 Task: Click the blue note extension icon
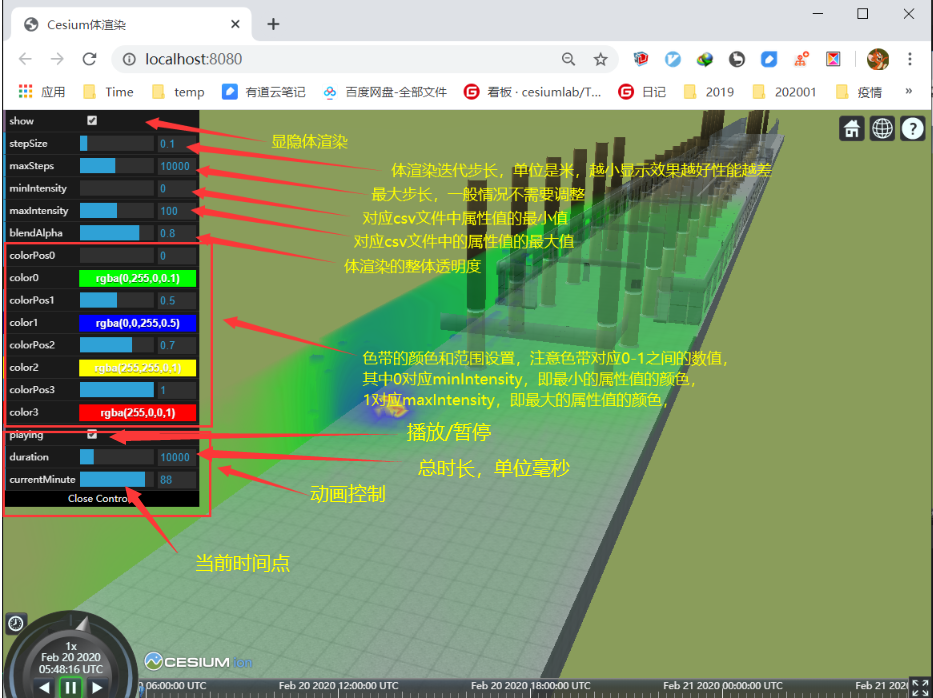[x=769, y=59]
